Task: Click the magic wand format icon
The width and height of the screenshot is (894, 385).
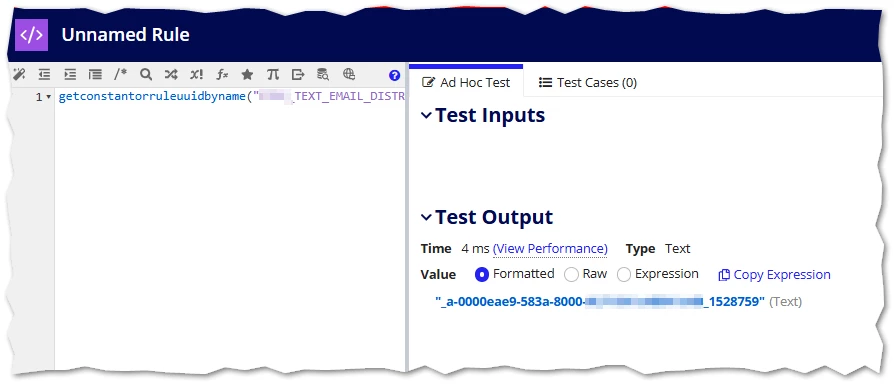Action: pyautogui.click(x=19, y=74)
